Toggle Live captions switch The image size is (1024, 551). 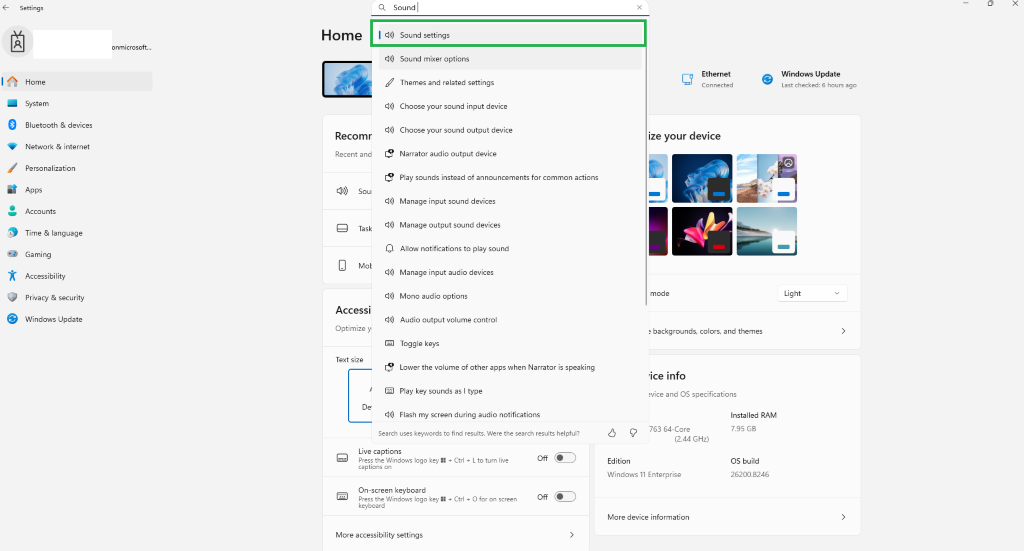point(565,458)
